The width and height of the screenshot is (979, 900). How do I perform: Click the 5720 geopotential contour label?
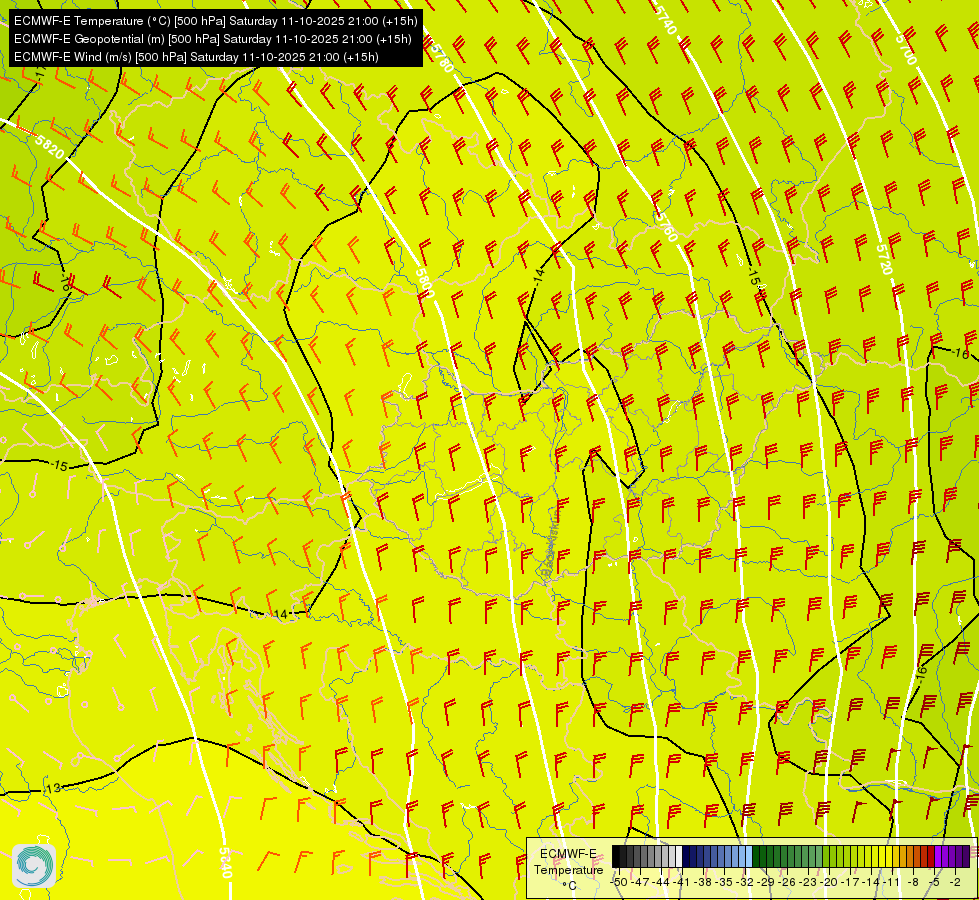pos(883,259)
